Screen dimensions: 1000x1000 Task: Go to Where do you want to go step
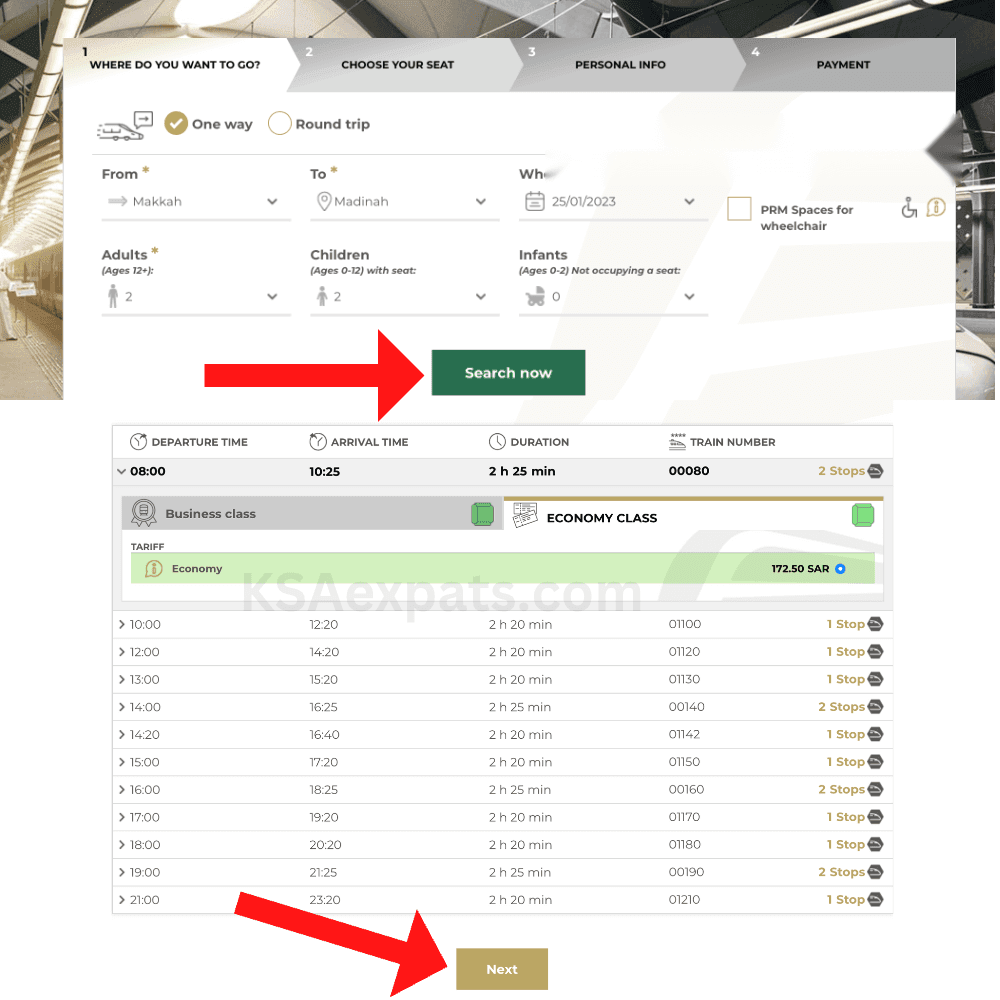tap(175, 64)
